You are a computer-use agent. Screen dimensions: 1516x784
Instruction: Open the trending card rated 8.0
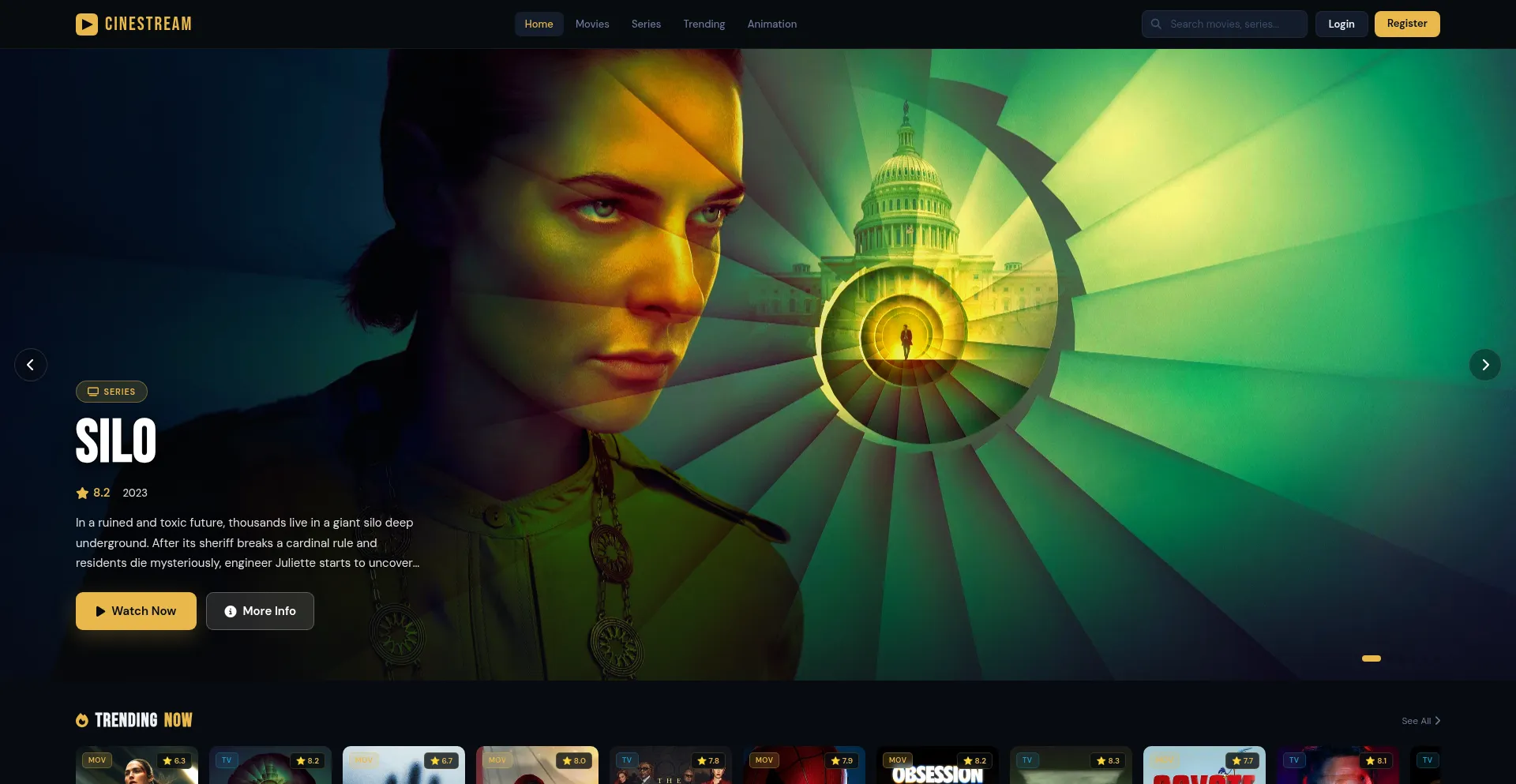537,765
